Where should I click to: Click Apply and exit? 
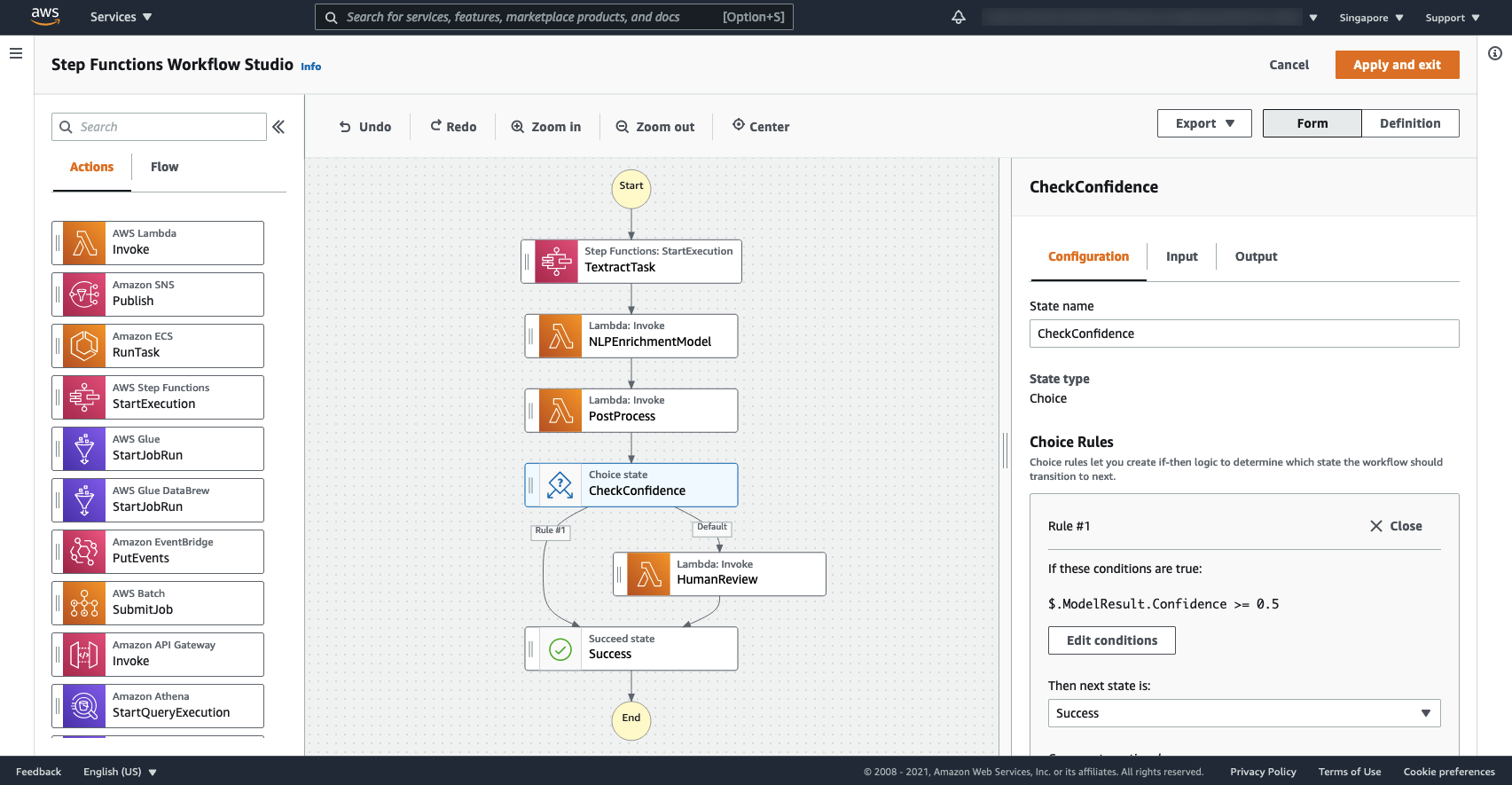[x=1397, y=65]
